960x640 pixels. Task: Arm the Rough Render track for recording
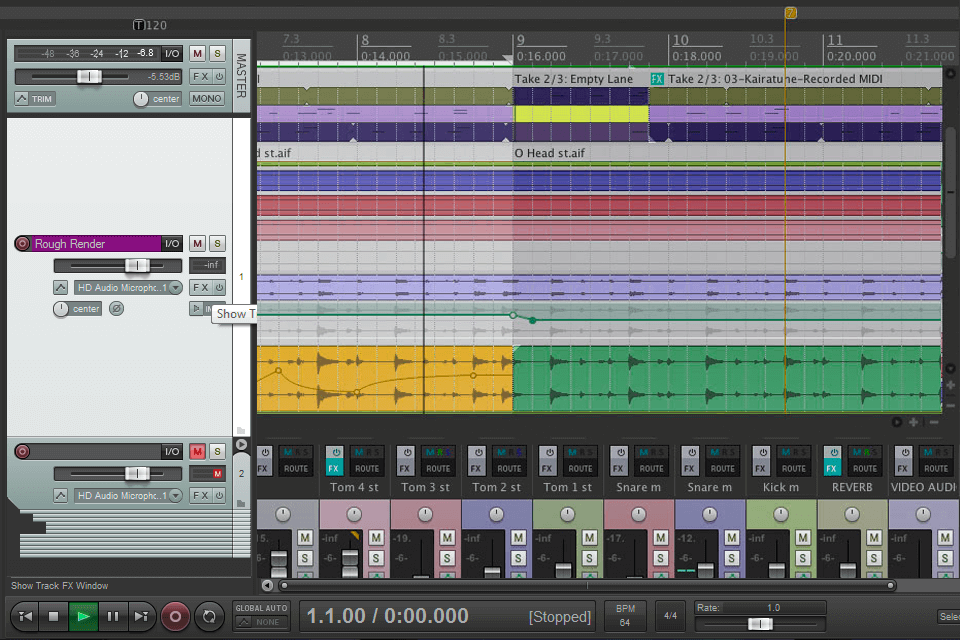[23, 244]
